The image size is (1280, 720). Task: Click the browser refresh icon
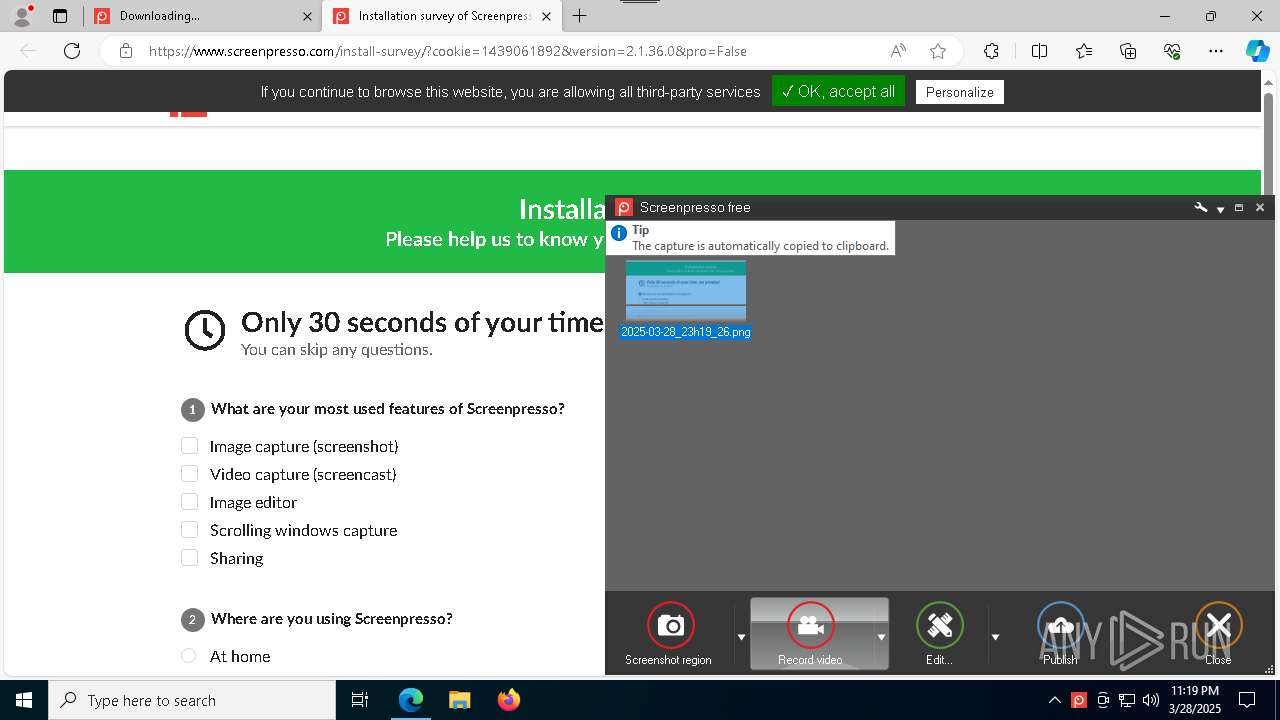(72, 51)
